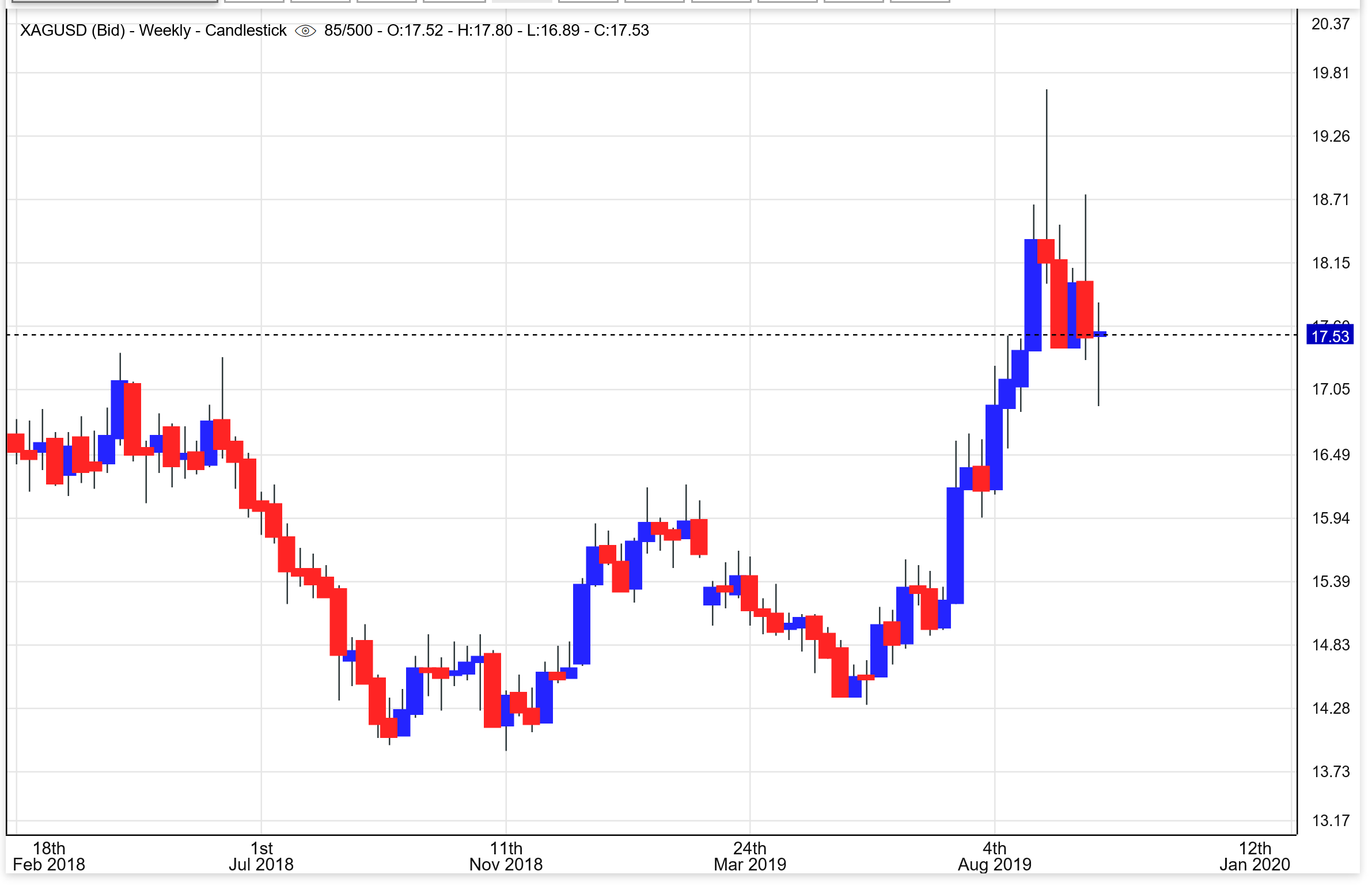Click the 20.37 price axis label

(1330, 24)
